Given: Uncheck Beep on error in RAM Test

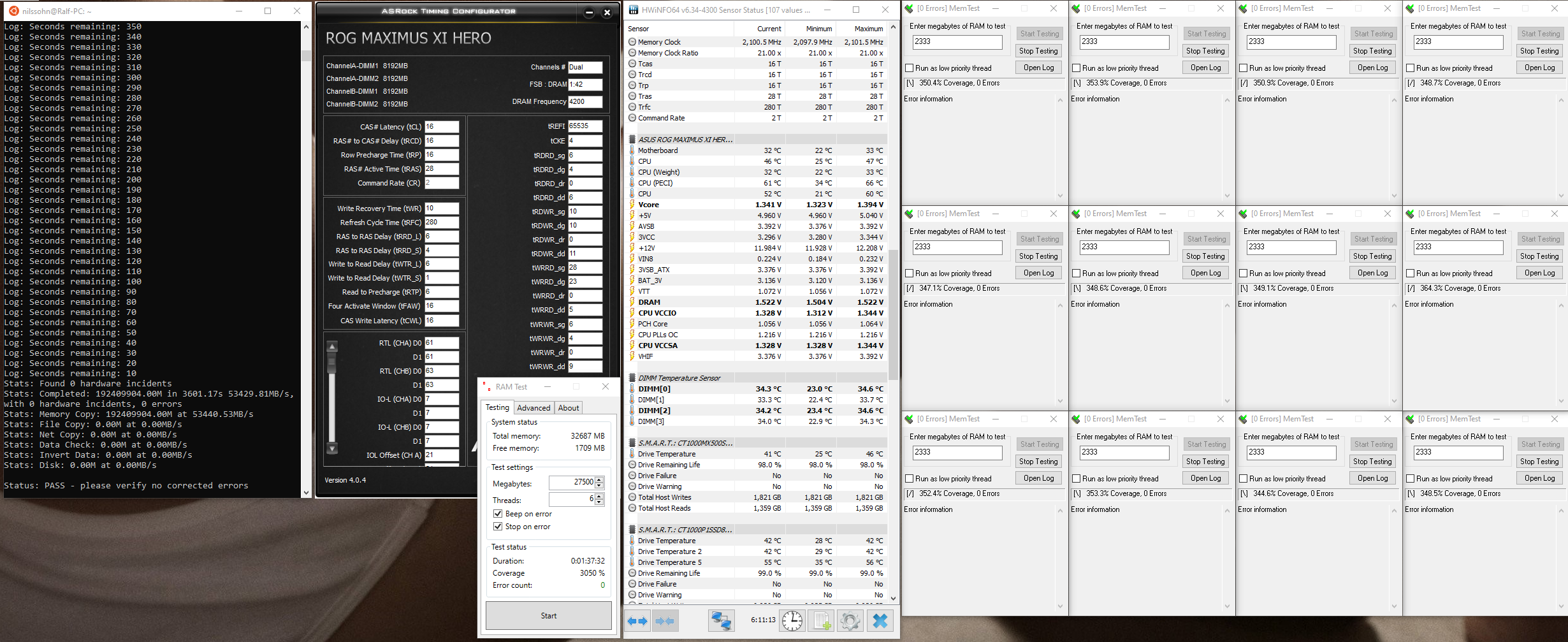Looking at the screenshot, I should point(498,514).
